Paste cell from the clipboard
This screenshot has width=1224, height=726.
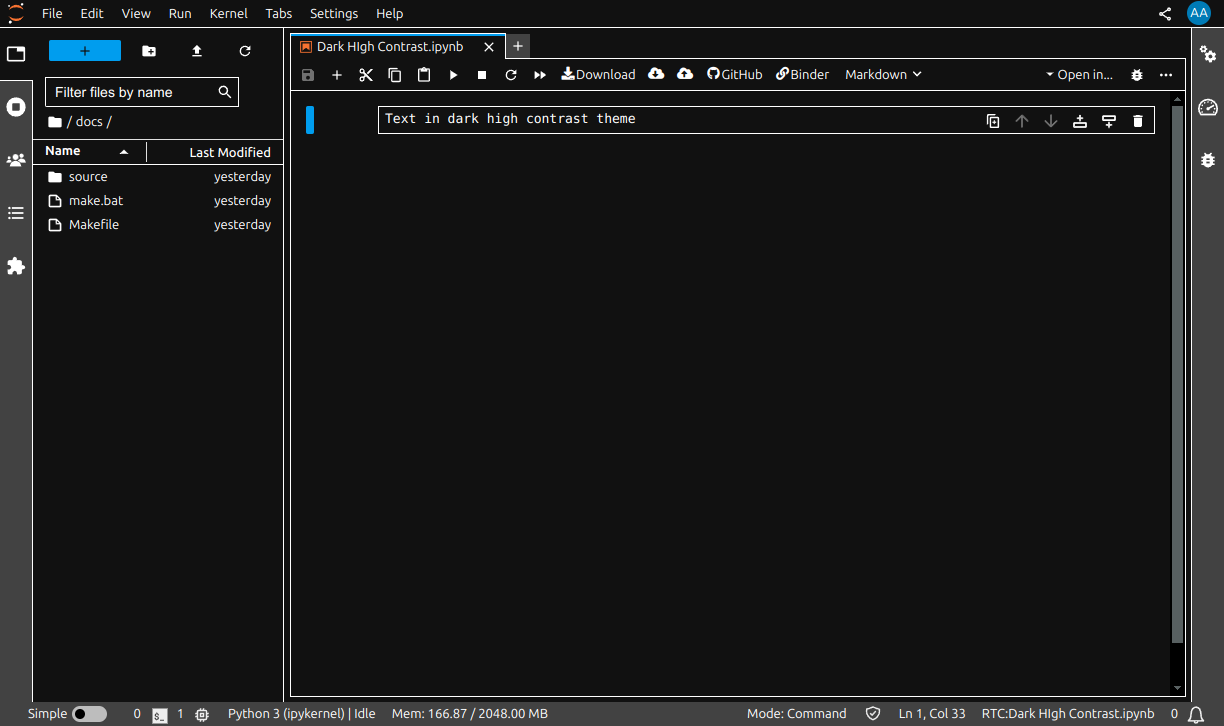(x=424, y=75)
